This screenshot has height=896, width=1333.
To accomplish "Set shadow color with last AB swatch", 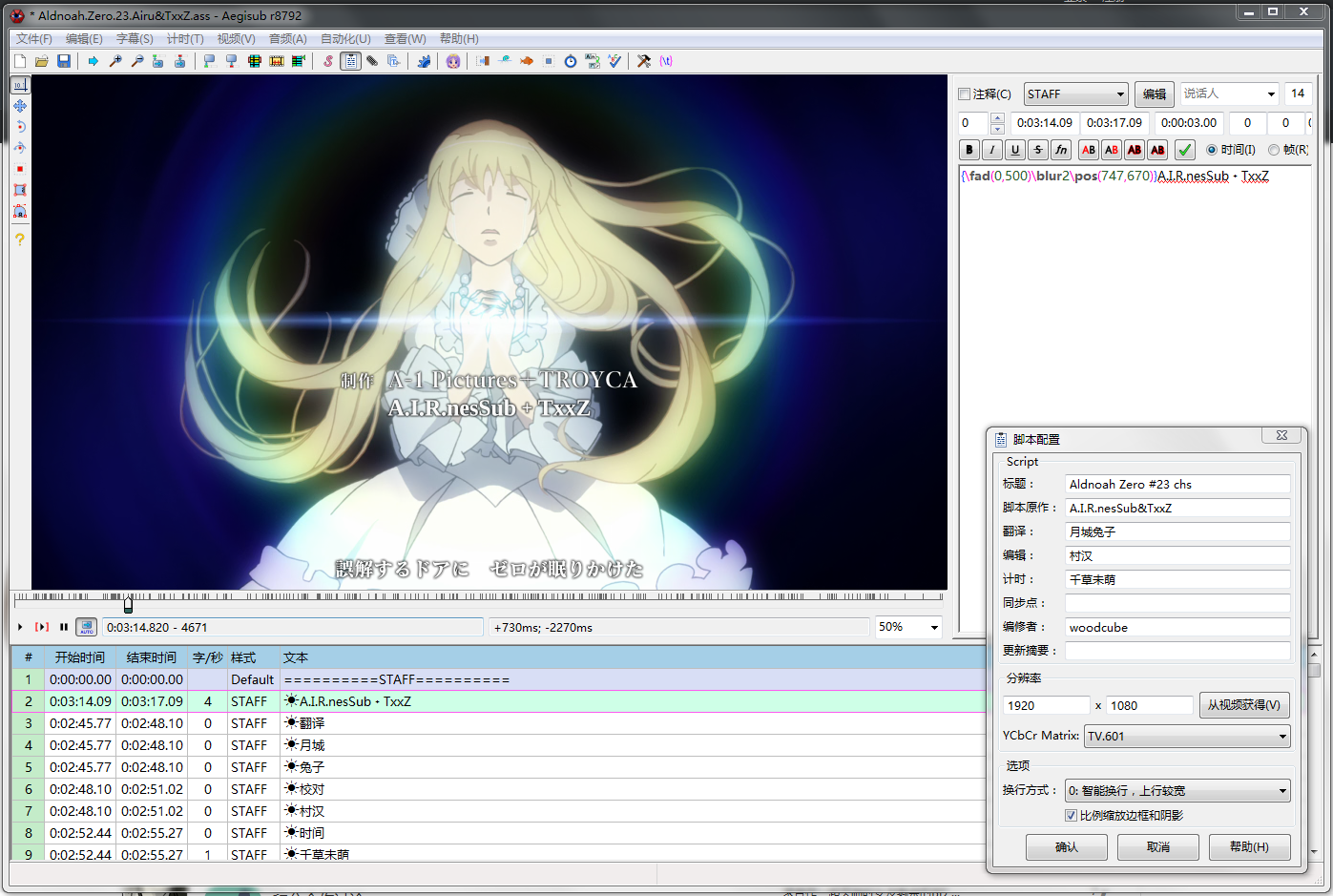I will pos(1157,150).
